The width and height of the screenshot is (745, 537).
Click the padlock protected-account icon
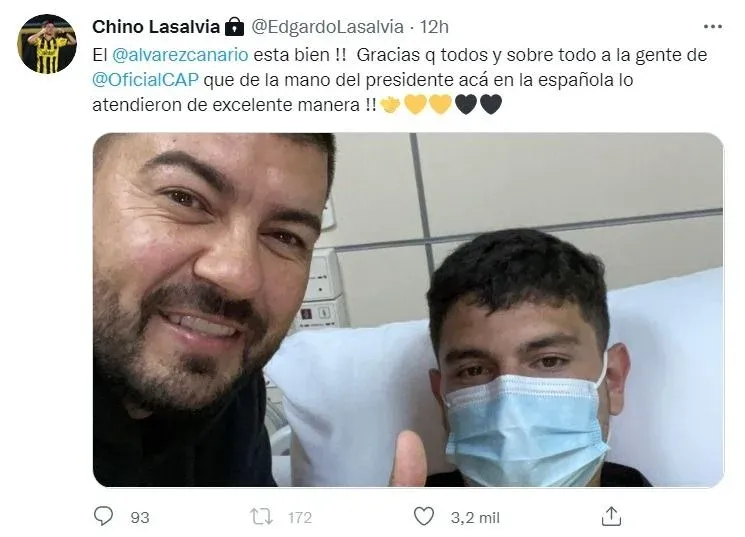pyautogui.click(x=234, y=27)
